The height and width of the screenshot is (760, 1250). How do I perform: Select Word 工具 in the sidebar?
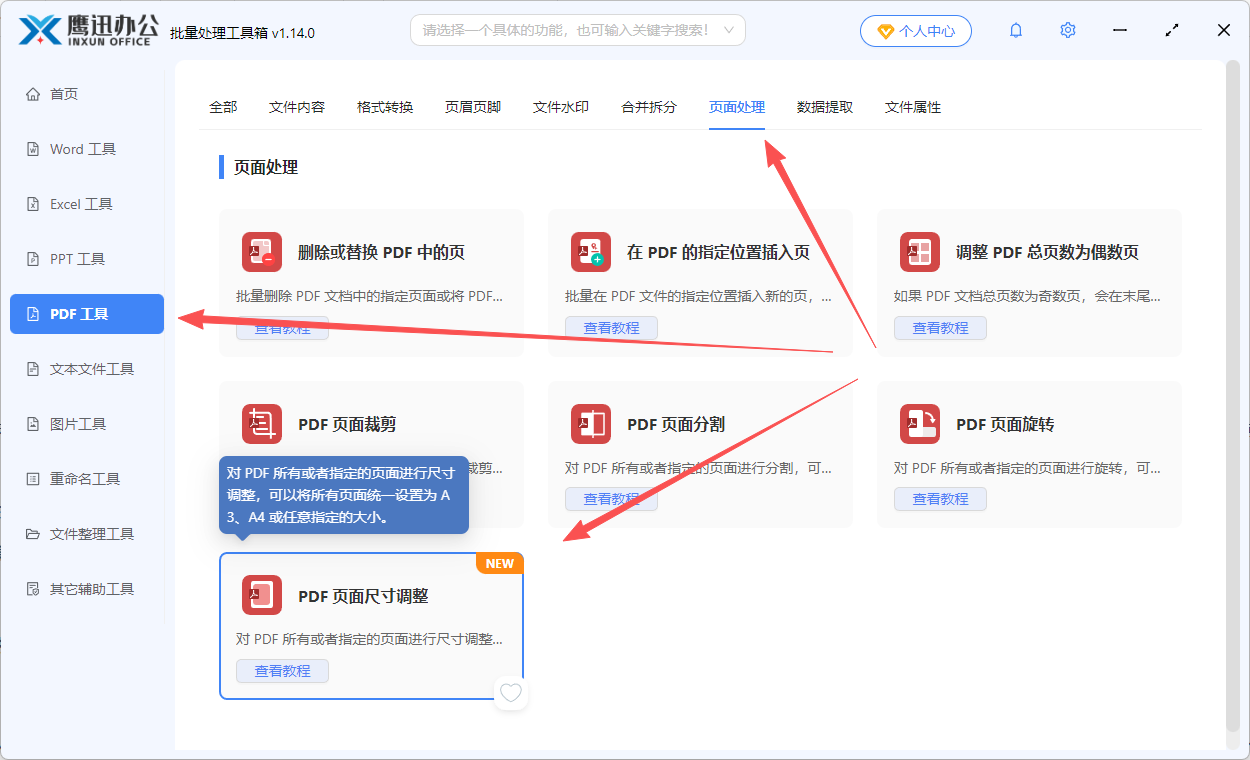(x=86, y=148)
